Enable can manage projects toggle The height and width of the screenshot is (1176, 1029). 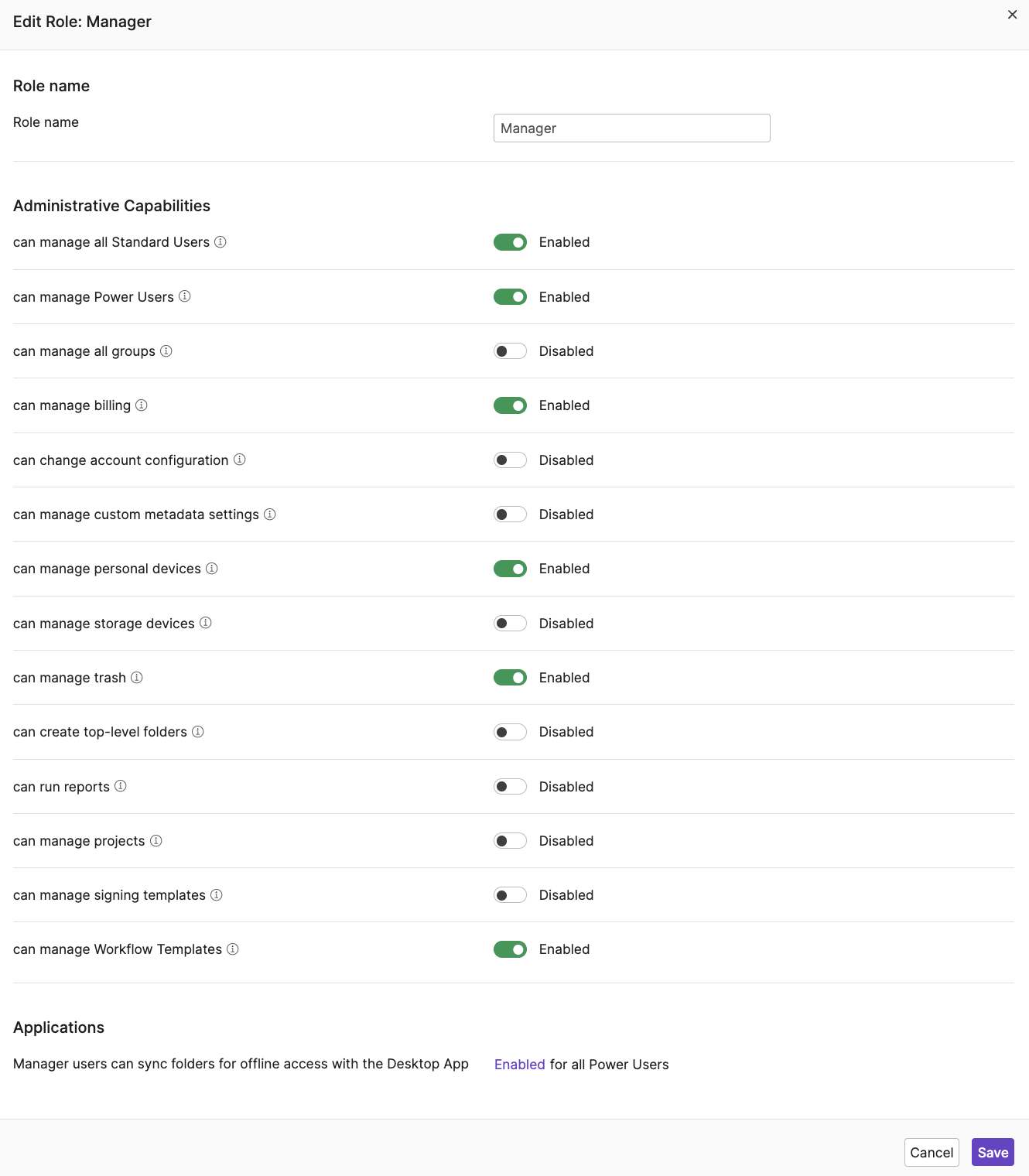[x=510, y=841]
